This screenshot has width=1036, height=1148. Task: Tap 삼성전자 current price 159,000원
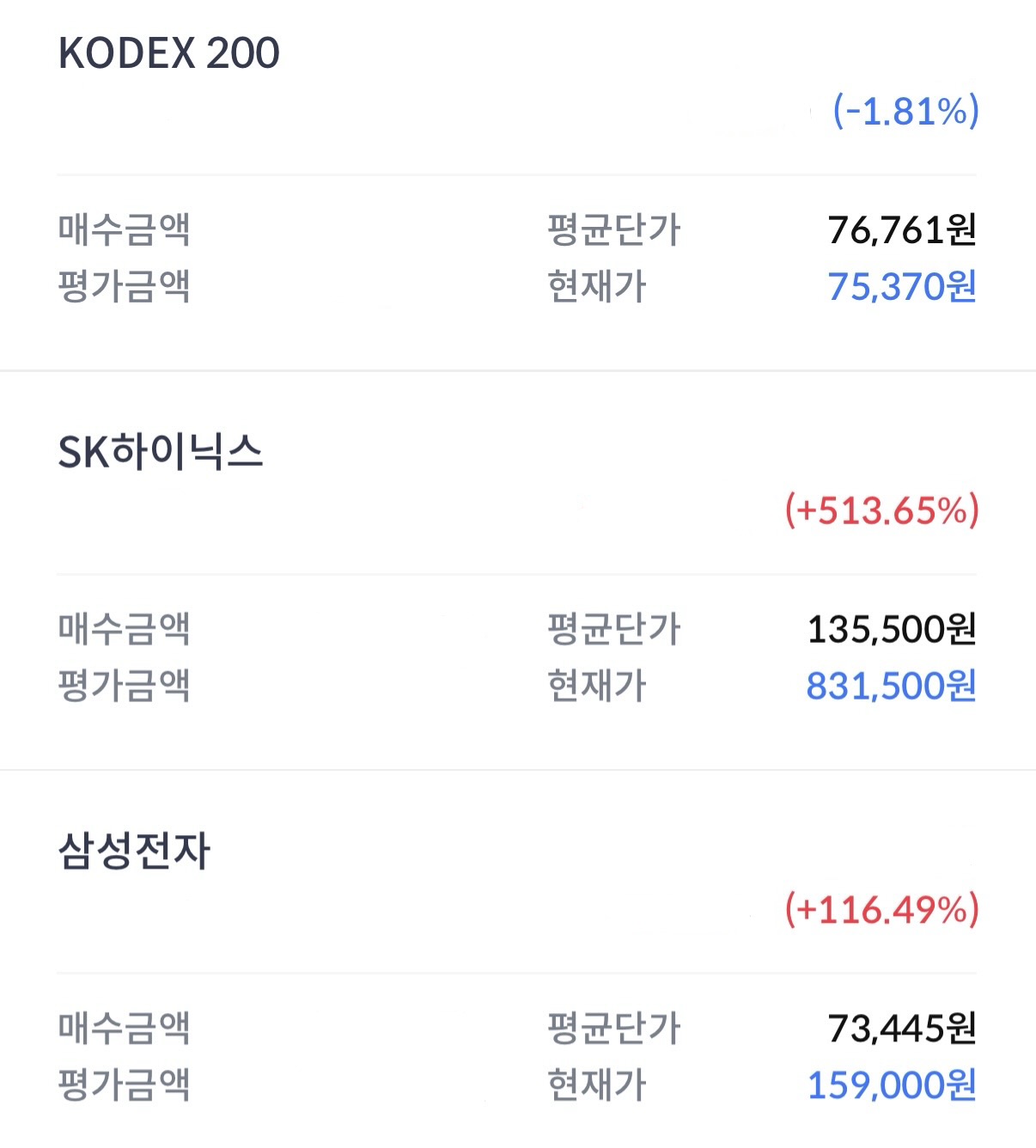coord(892,1084)
